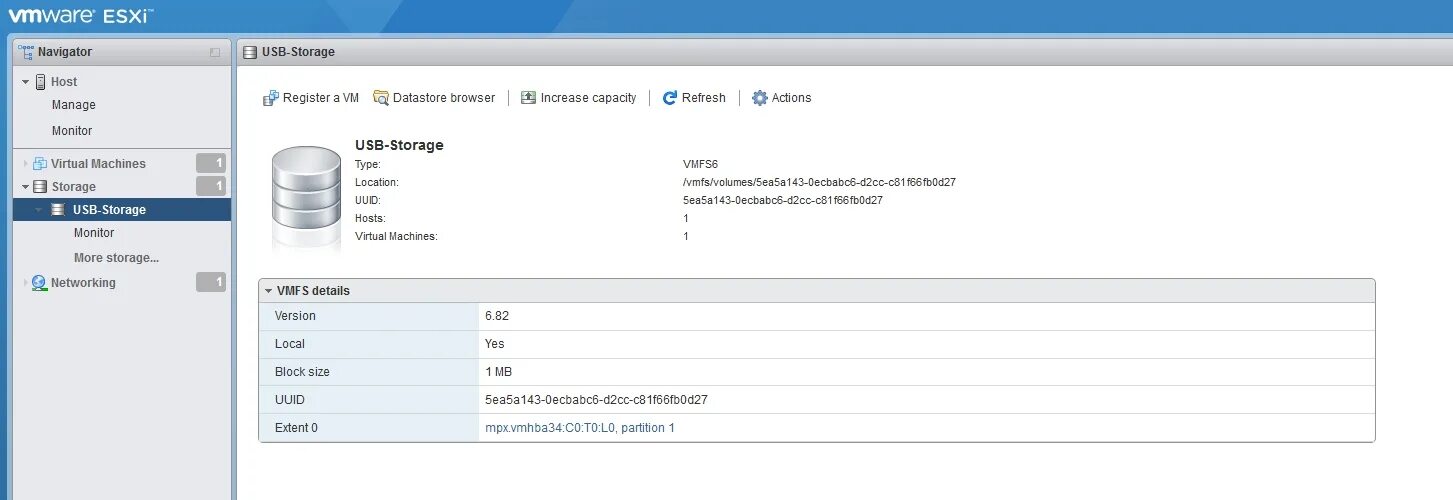Collapse the Storage tree node
Image resolution: width=1453 pixels, height=500 pixels.
click(x=26, y=187)
